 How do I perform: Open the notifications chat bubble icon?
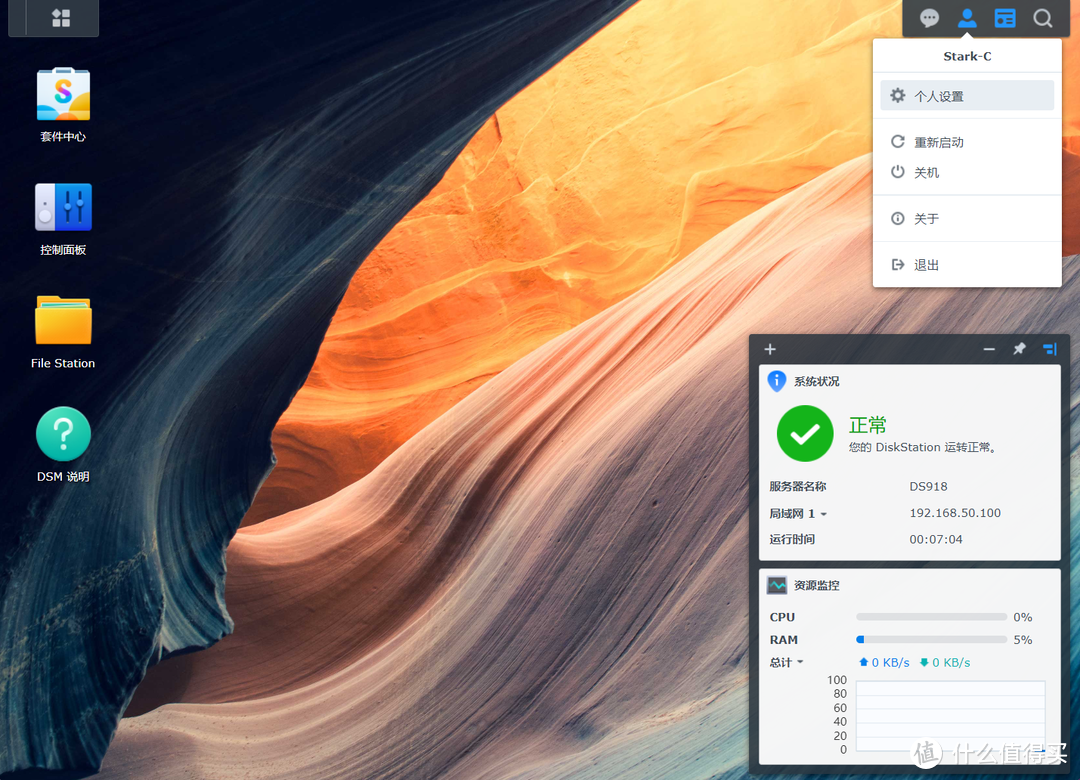[929, 18]
